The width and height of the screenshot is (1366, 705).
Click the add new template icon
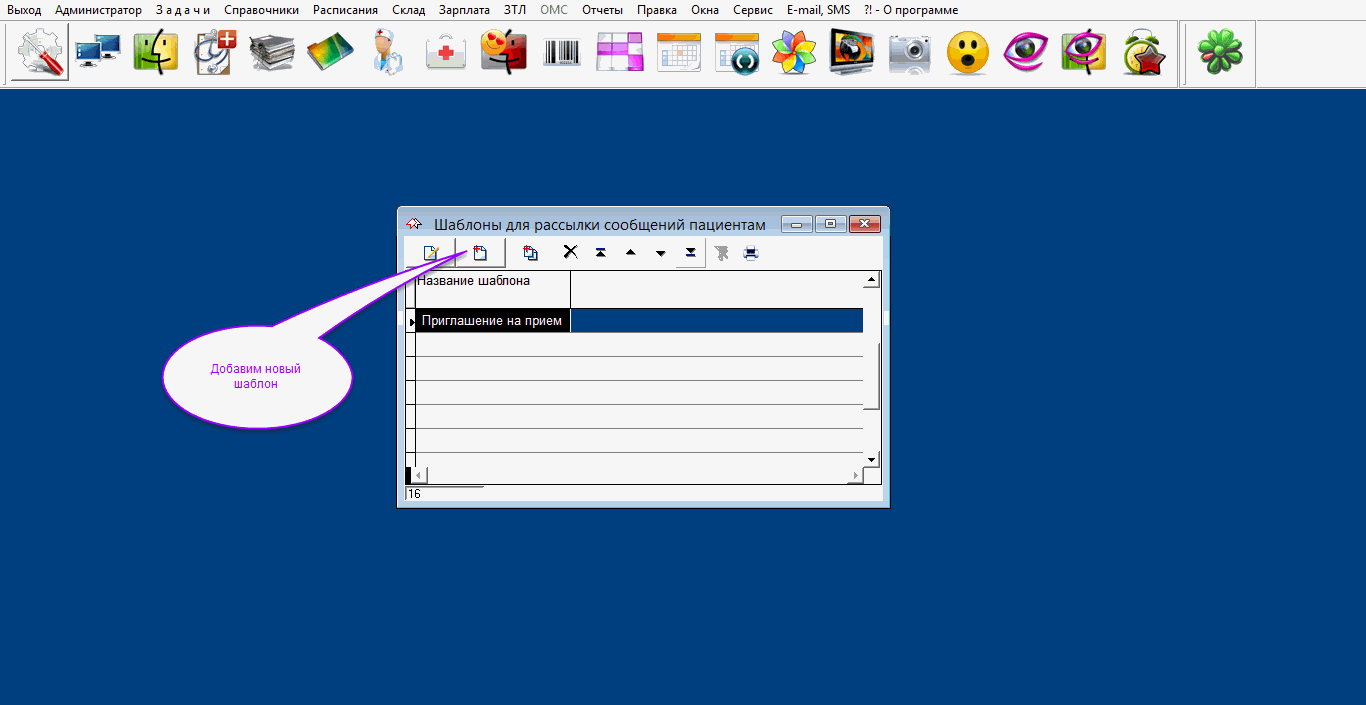pyautogui.click(x=480, y=253)
